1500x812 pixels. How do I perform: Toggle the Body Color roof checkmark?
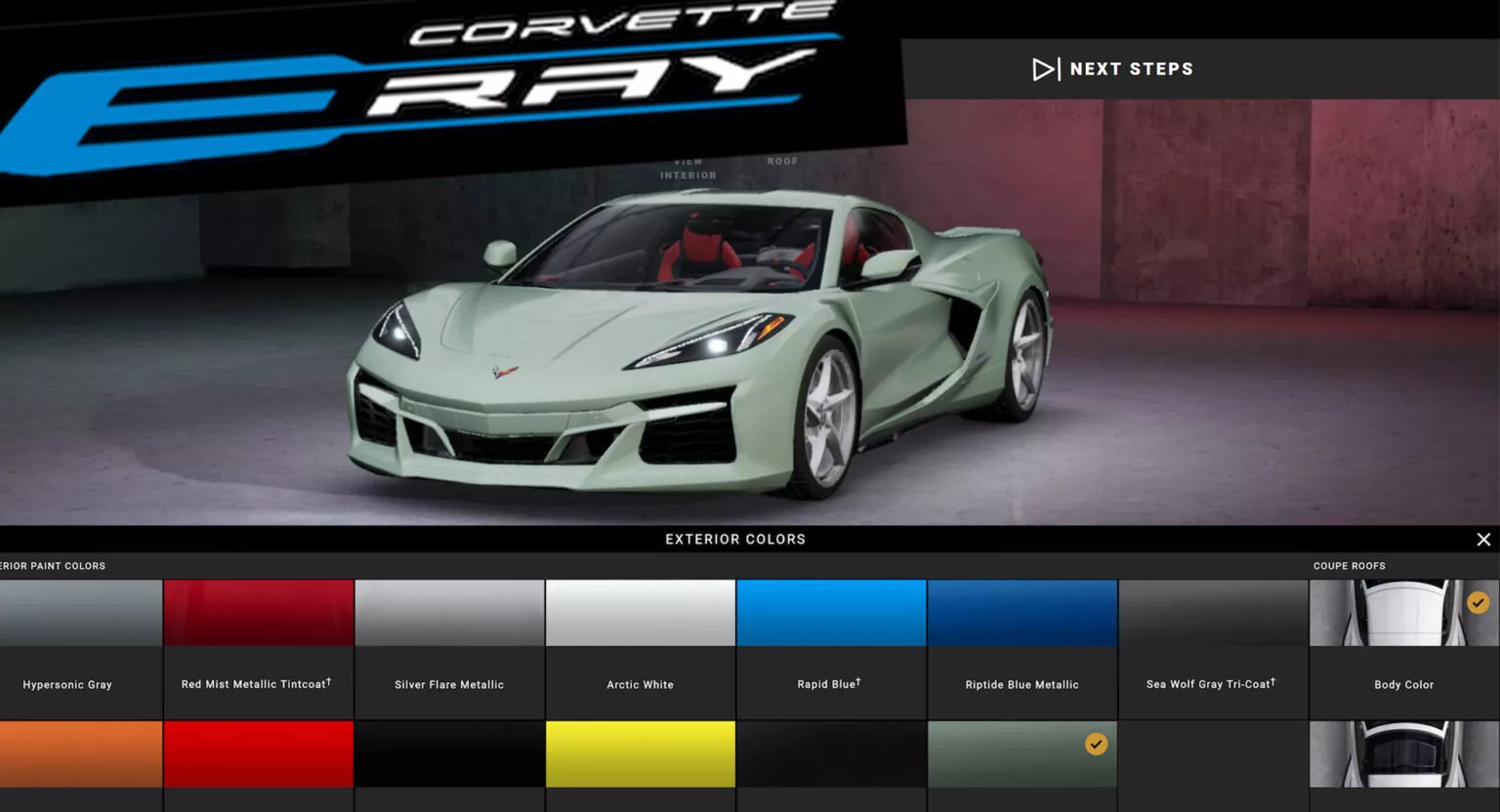[x=1478, y=603]
